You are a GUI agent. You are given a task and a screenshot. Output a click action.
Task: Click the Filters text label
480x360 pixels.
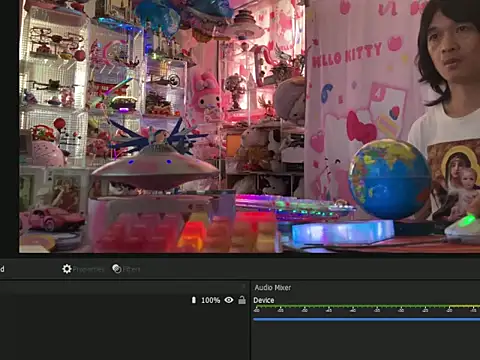[x=132, y=269]
